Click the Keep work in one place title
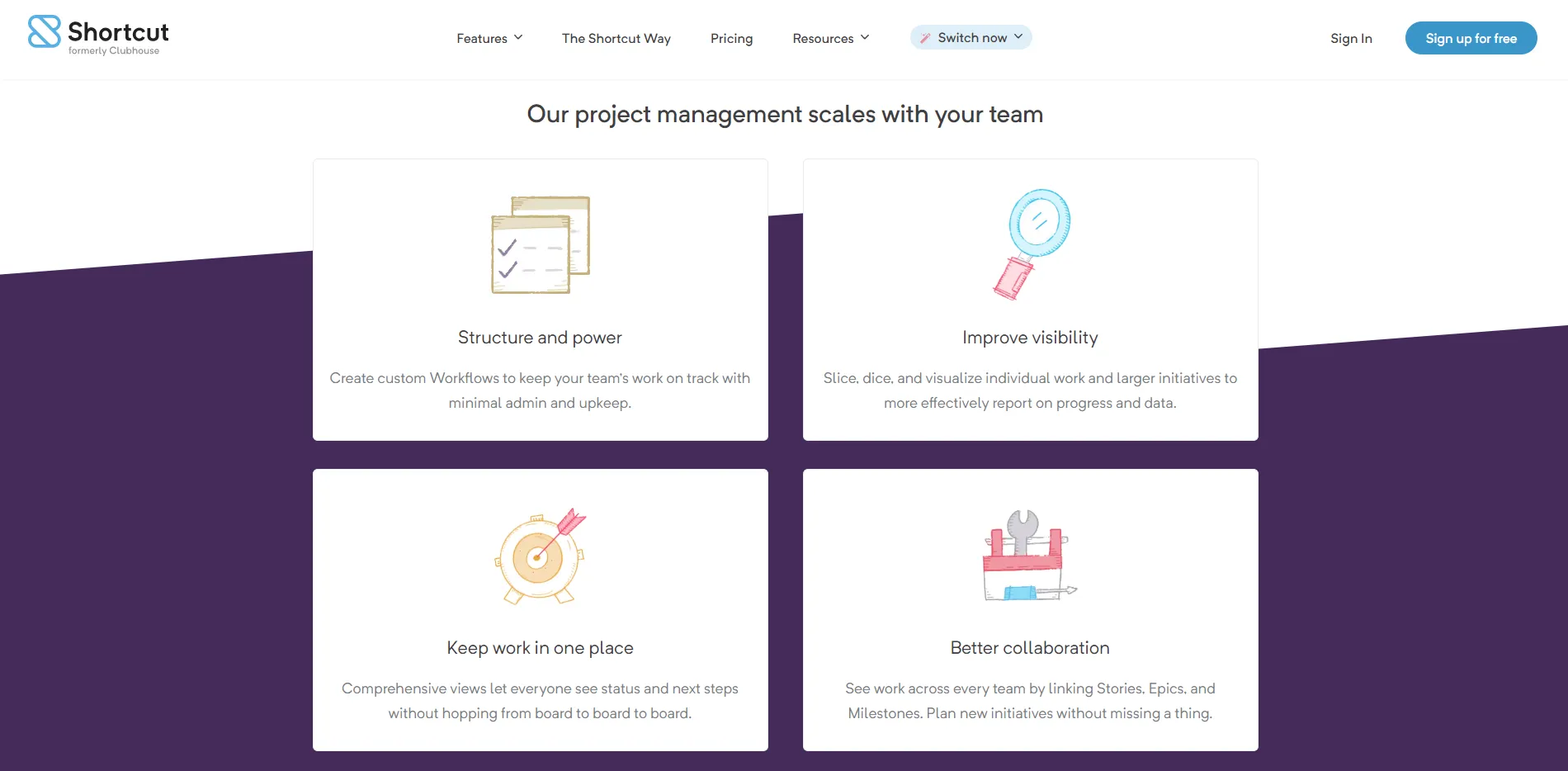This screenshot has width=1568, height=771. 540,648
